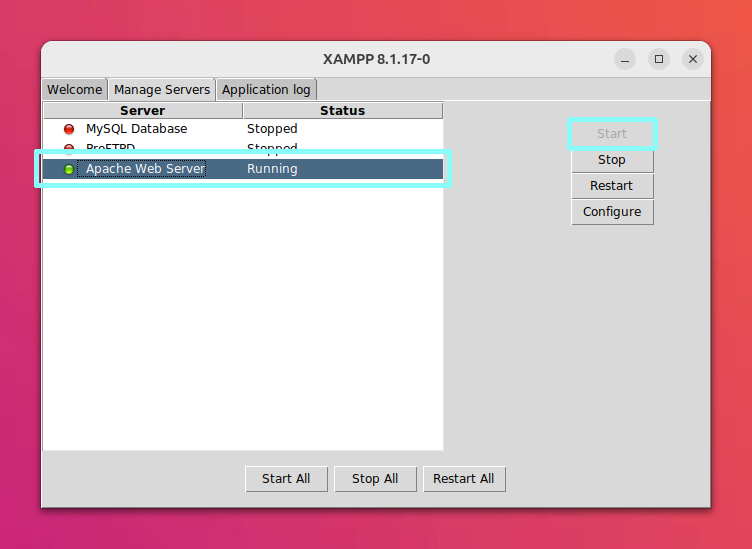This screenshot has height=549, width=752.
Task: Click the Stop All button
Action: click(375, 479)
